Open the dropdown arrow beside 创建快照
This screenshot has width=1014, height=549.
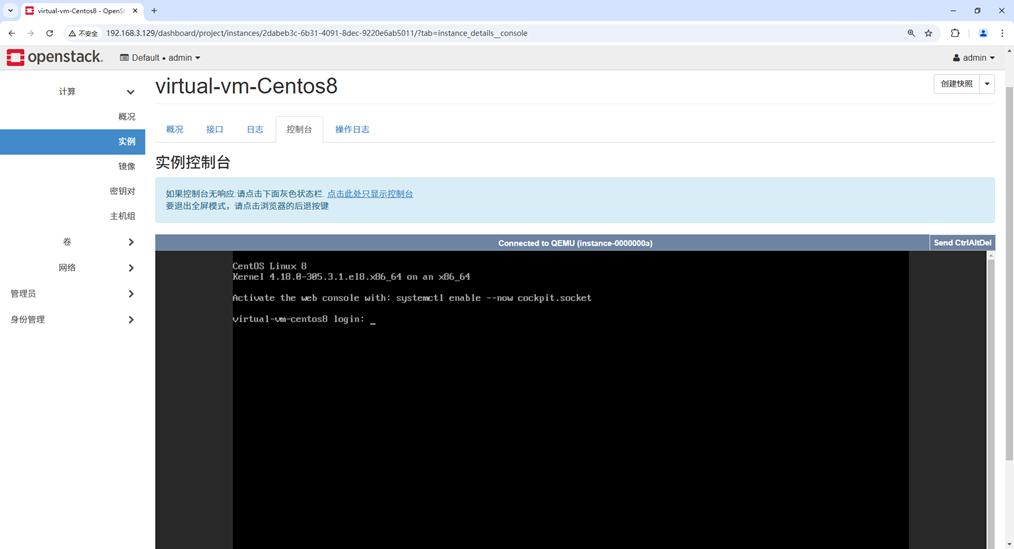coord(987,84)
